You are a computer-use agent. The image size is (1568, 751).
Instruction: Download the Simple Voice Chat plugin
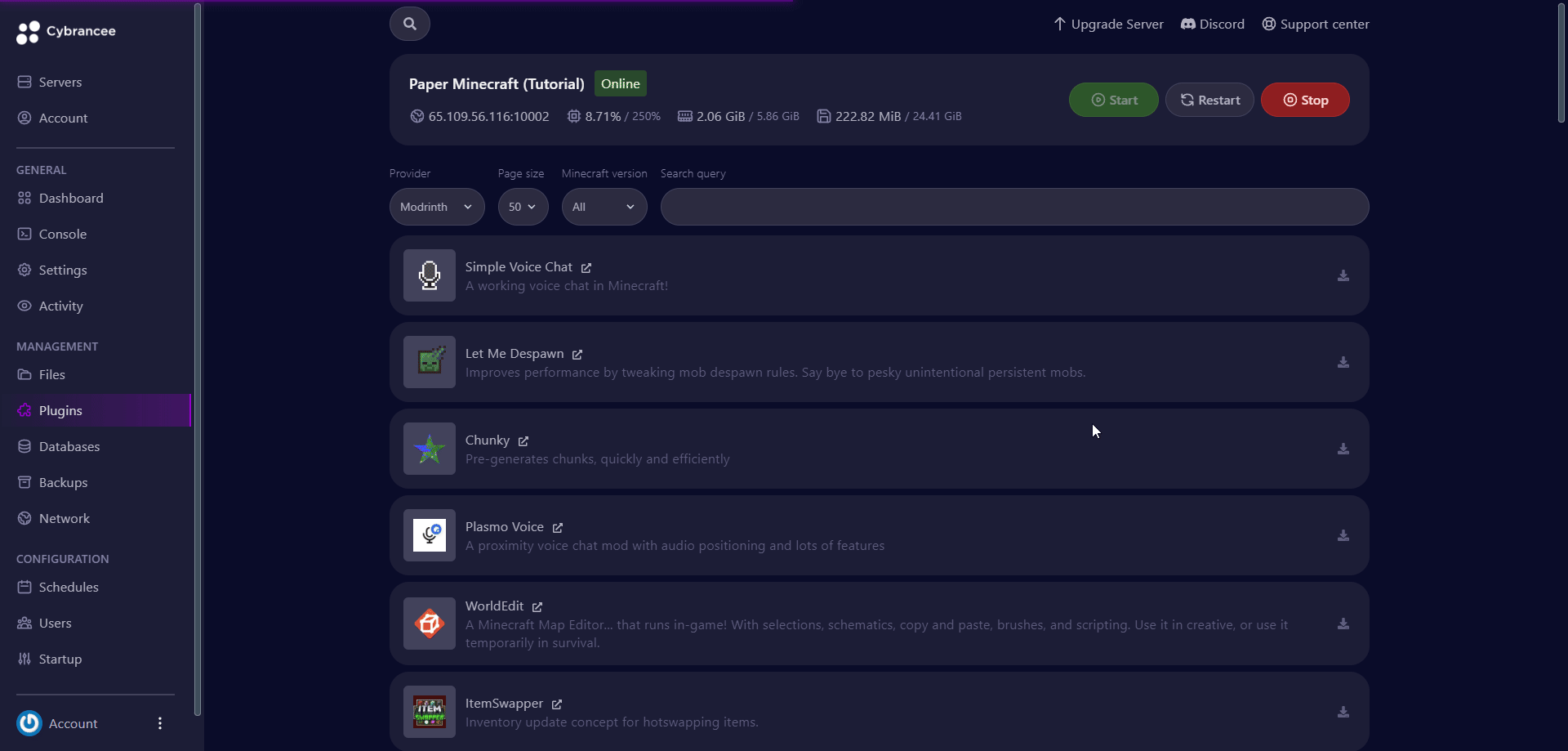click(1343, 275)
